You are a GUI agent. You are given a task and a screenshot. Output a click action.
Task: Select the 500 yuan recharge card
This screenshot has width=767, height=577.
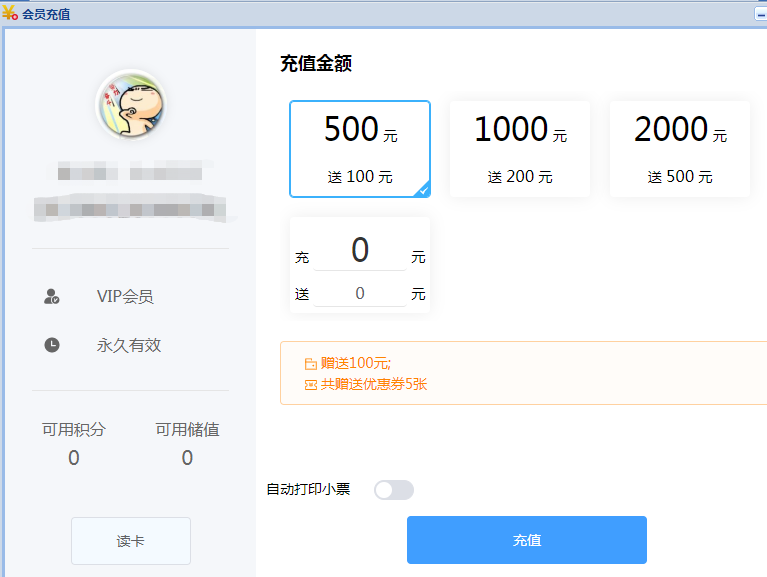(360, 149)
